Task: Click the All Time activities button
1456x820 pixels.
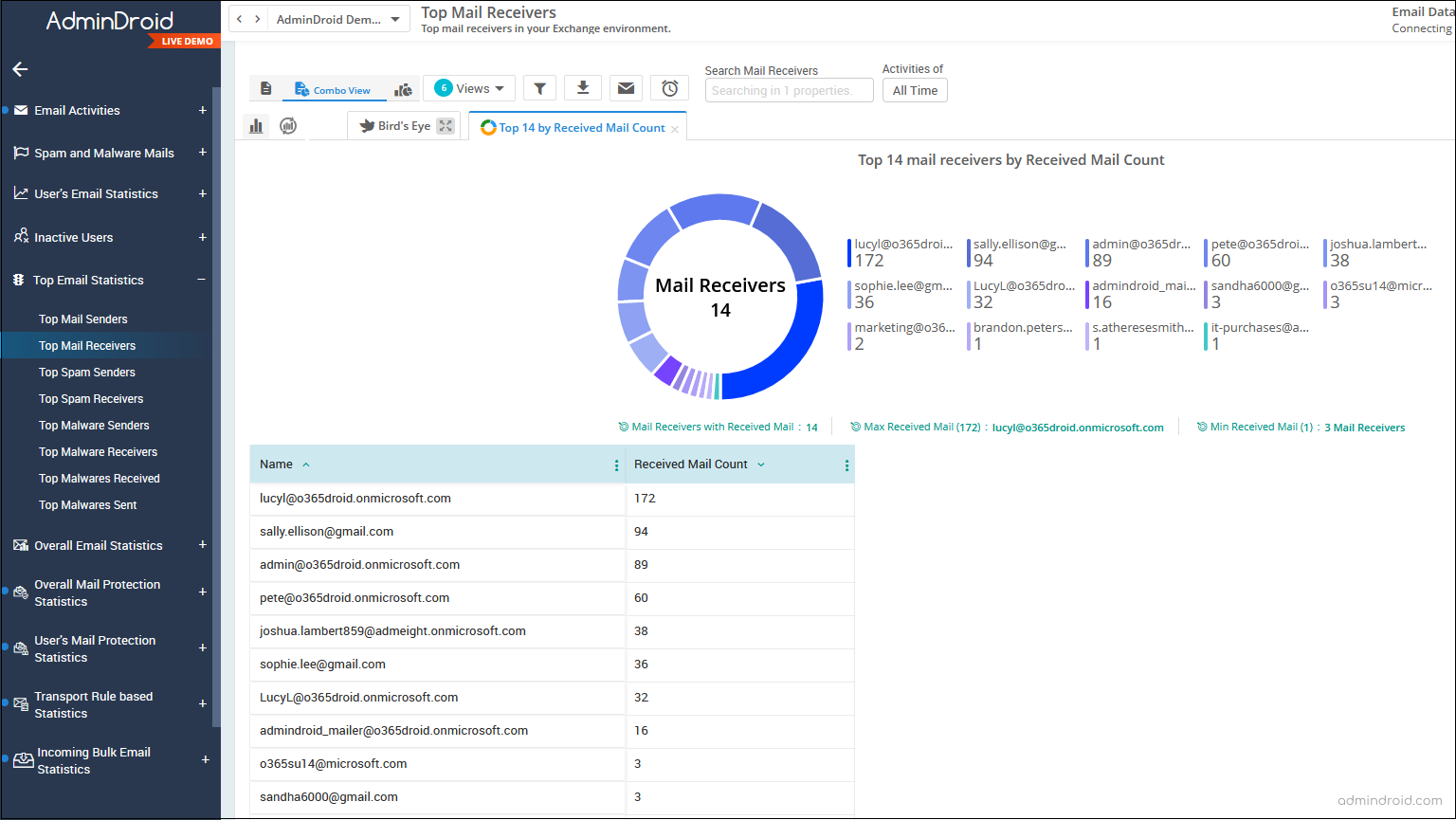Action: click(914, 90)
